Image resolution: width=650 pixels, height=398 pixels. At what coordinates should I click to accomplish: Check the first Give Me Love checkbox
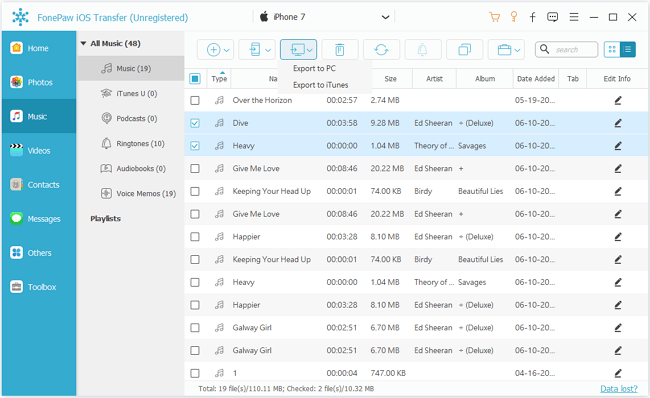tap(195, 169)
